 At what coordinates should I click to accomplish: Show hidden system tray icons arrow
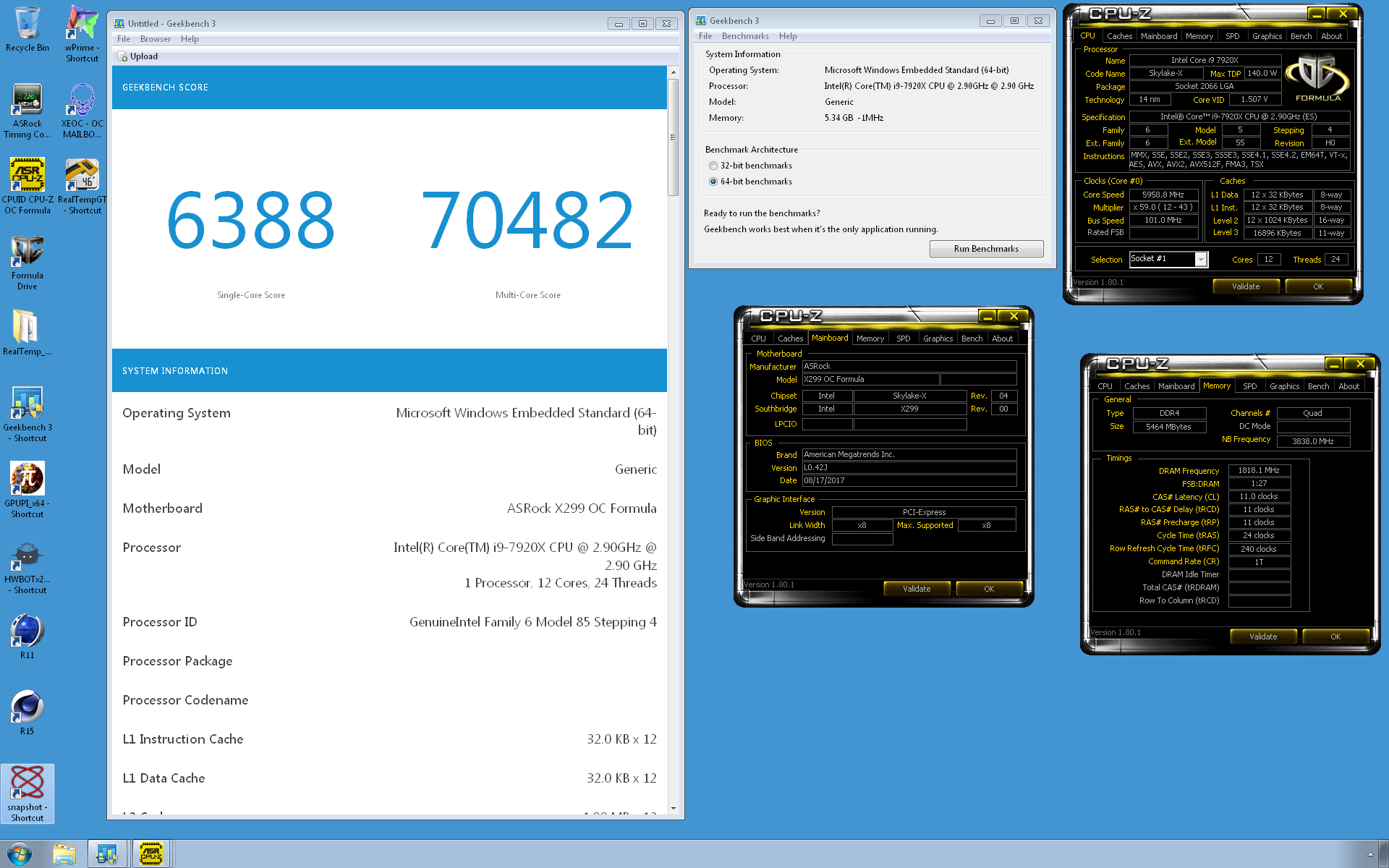tap(1370, 854)
